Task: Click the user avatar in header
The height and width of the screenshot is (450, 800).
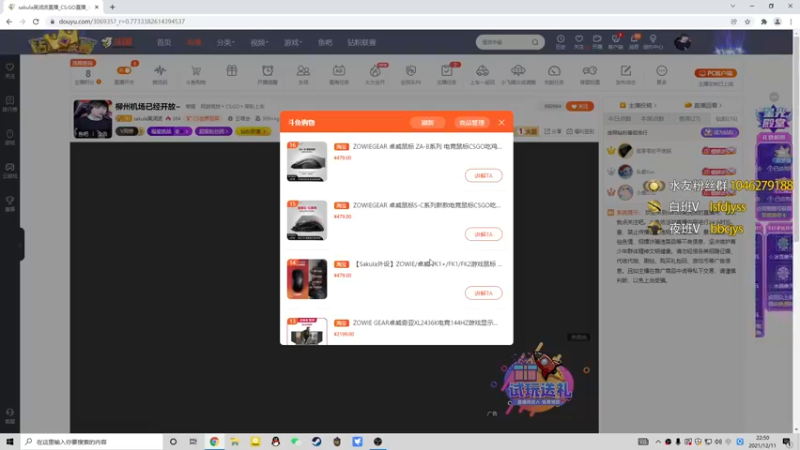Action: (683, 42)
